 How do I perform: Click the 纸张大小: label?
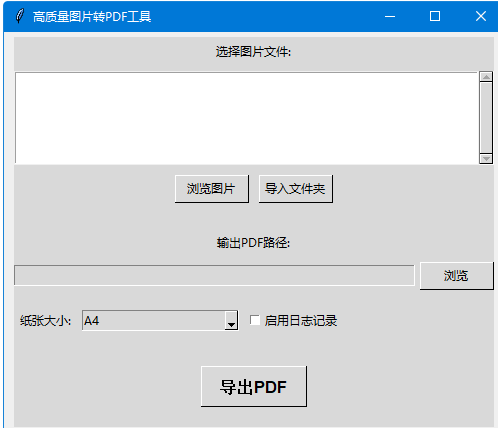click(x=45, y=321)
